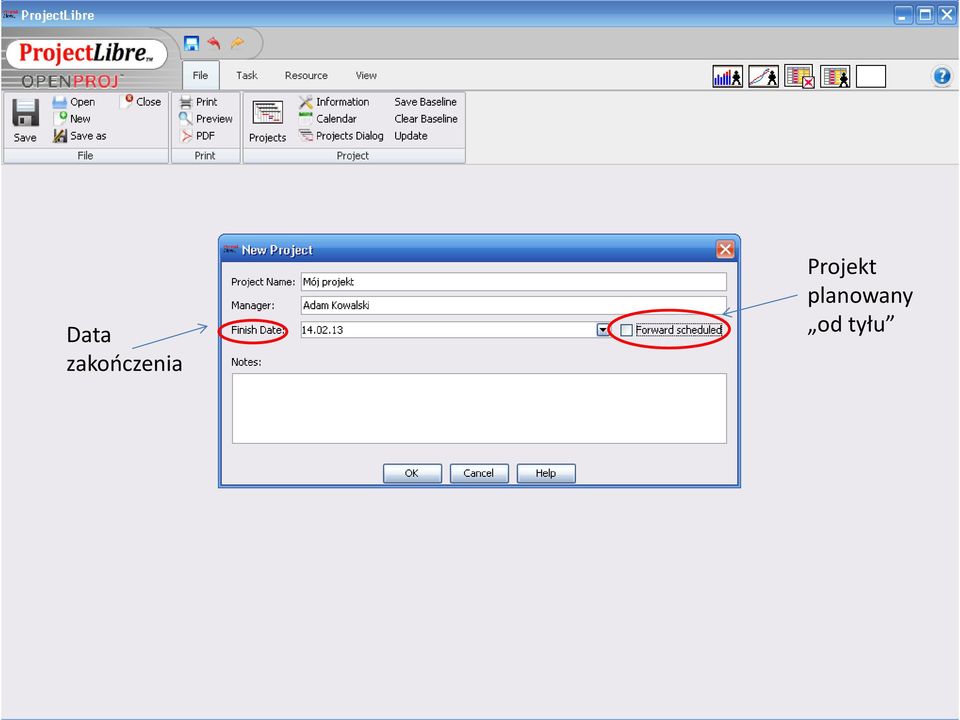Switch to the View ribbon tab
The height and width of the screenshot is (720, 960).
[x=366, y=75]
